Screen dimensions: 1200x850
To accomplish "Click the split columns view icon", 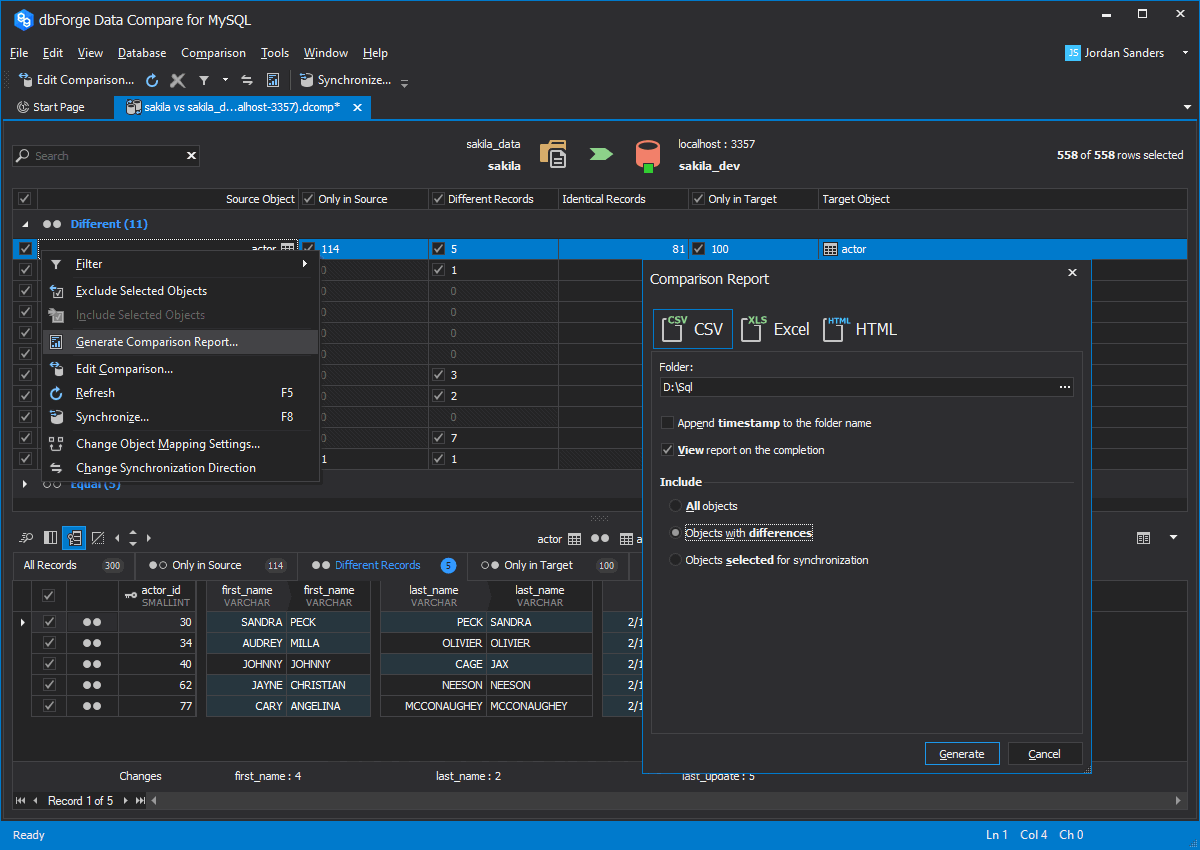I will (x=50, y=538).
